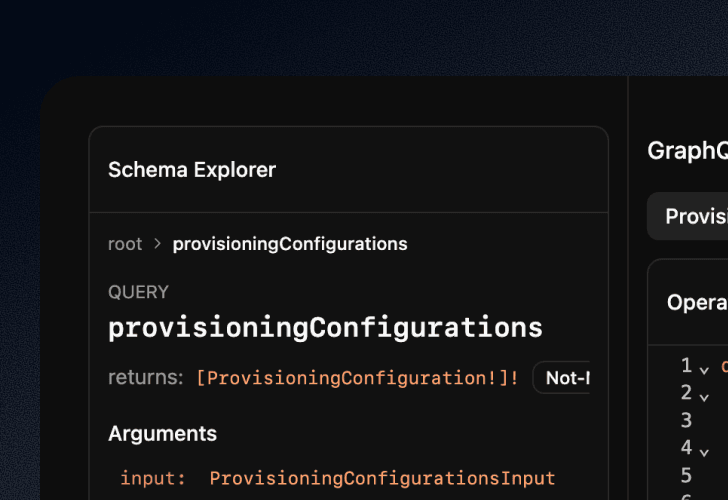Collapse the code fold arrow on line 2

point(704,398)
